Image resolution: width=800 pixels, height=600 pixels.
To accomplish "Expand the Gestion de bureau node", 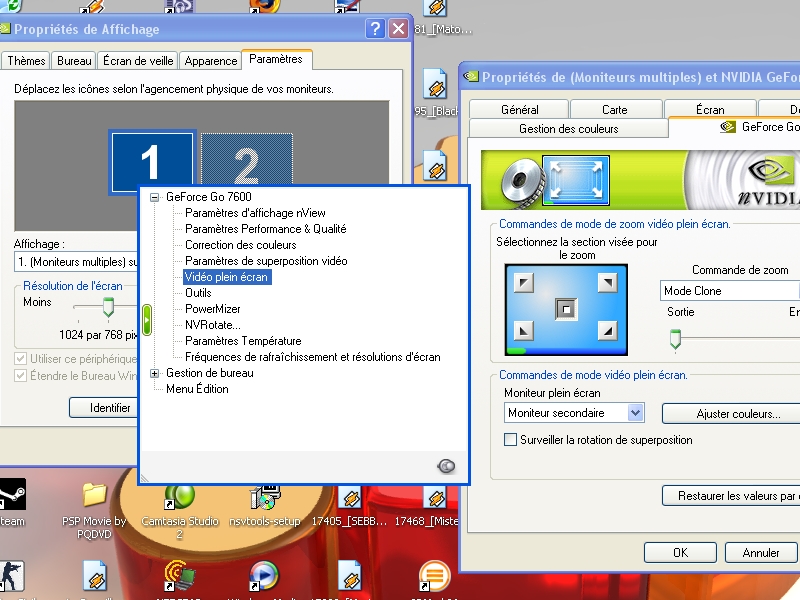I will (x=154, y=373).
